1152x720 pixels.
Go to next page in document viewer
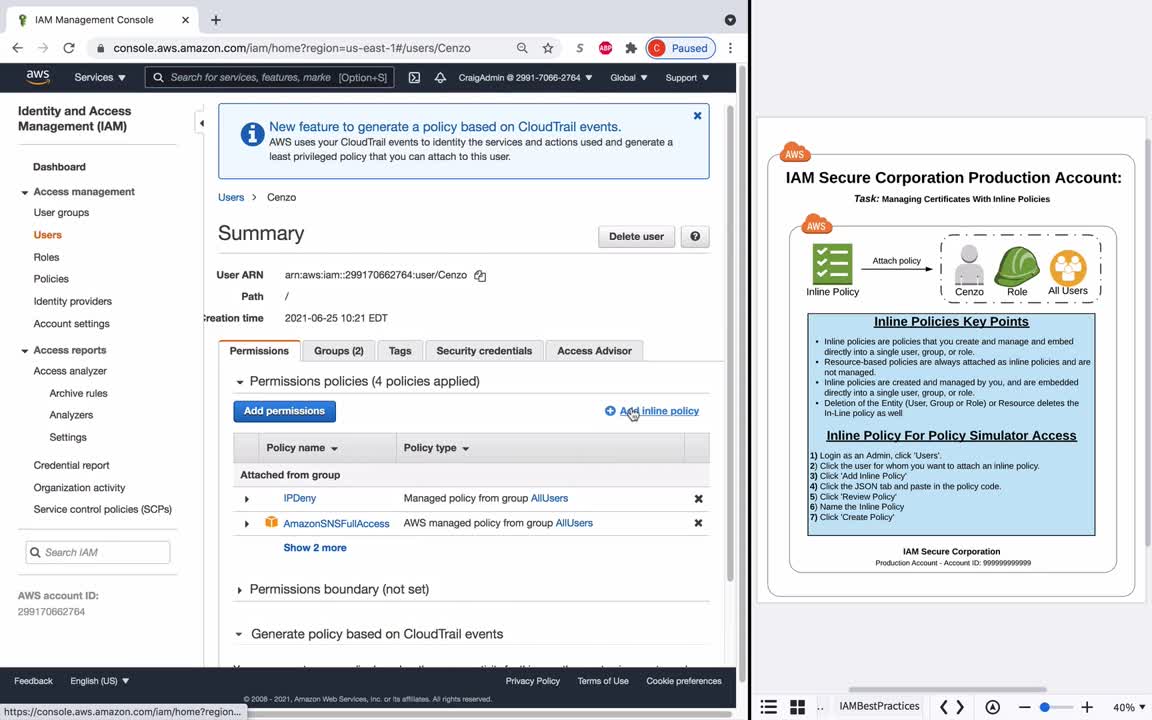click(960, 707)
